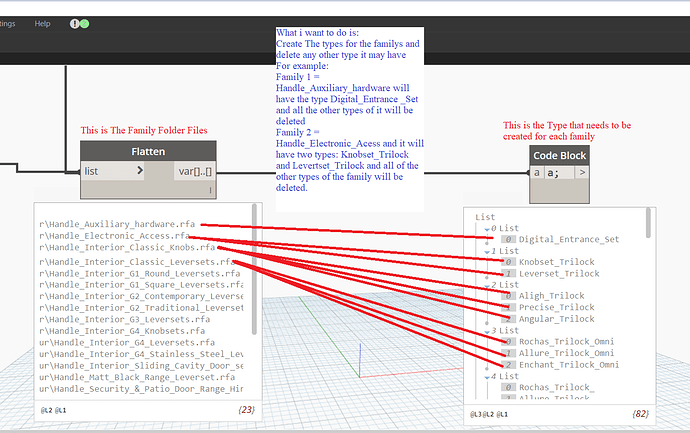Click the Code Block preview scrollbar

(648, 223)
